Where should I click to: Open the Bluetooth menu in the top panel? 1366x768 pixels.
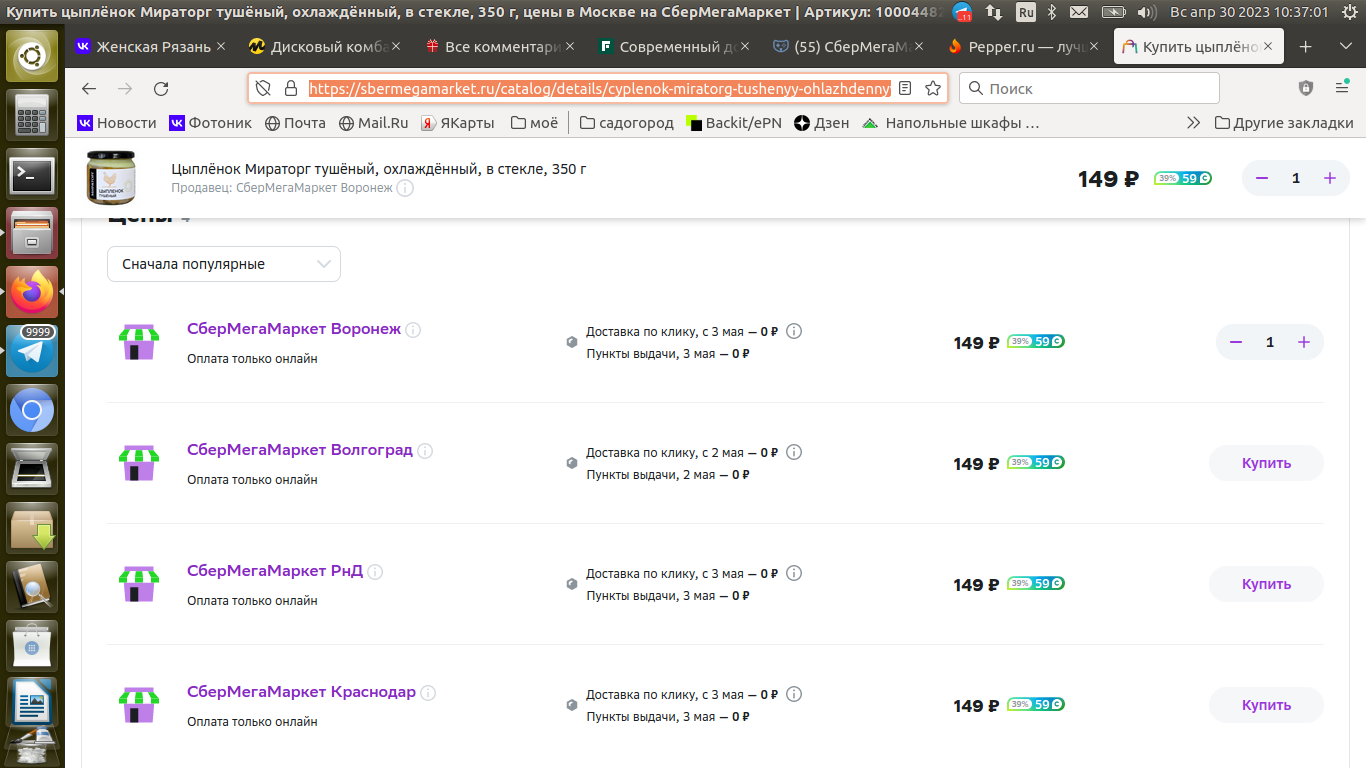1052,12
